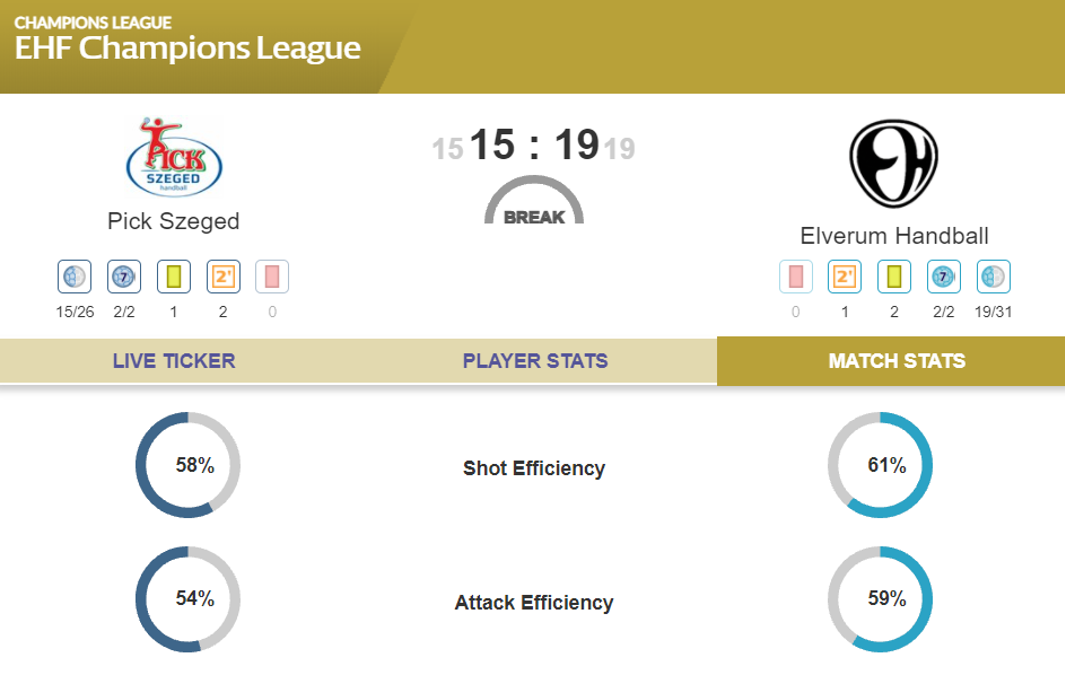Click Pick Szeged 2-minute suspension icon

coord(222,276)
